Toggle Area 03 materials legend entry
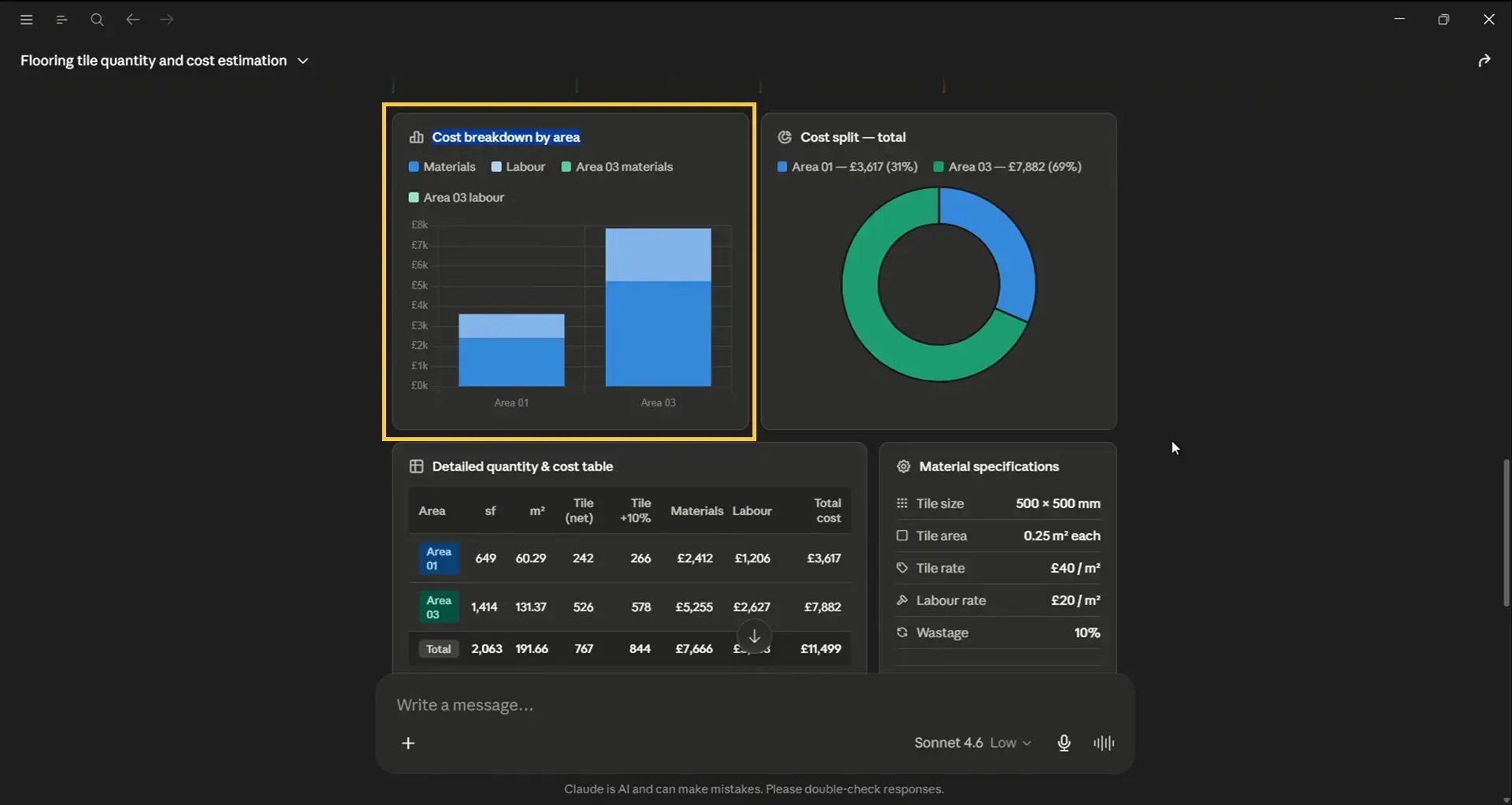The image size is (1512, 805). coord(617,167)
